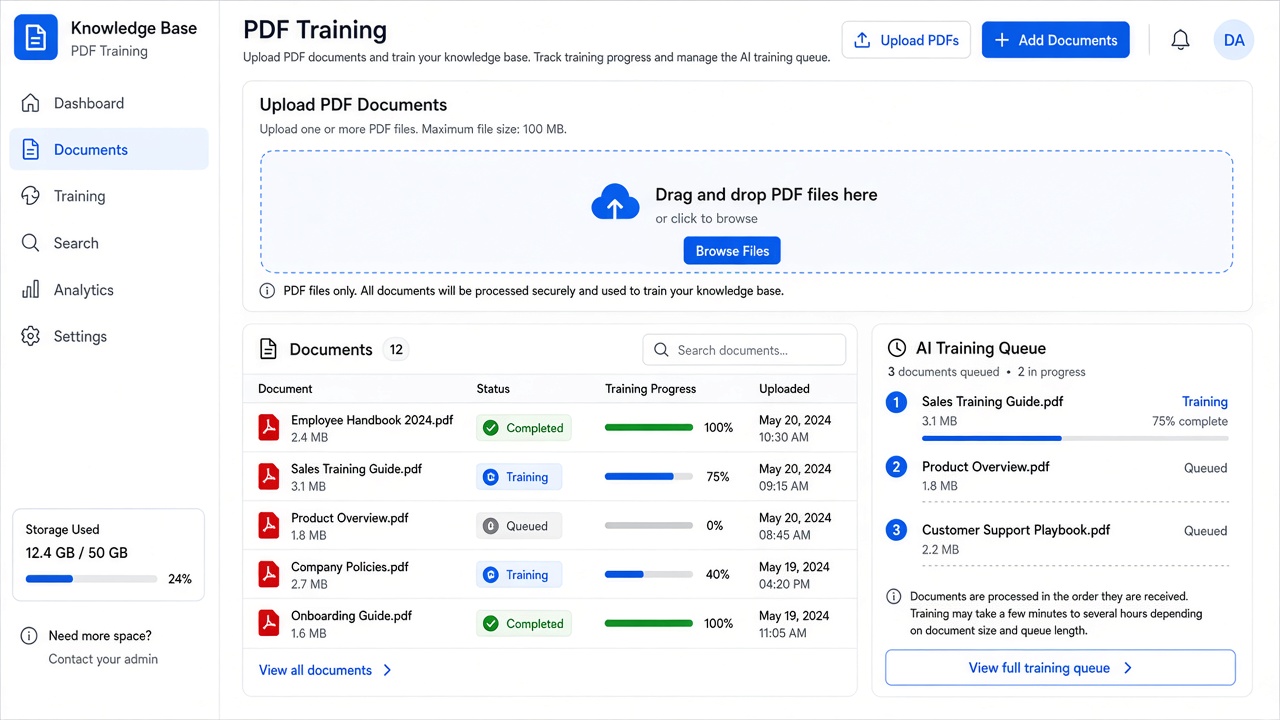
Task: Open the DA user avatar menu
Action: pyautogui.click(x=1234, y=40)
